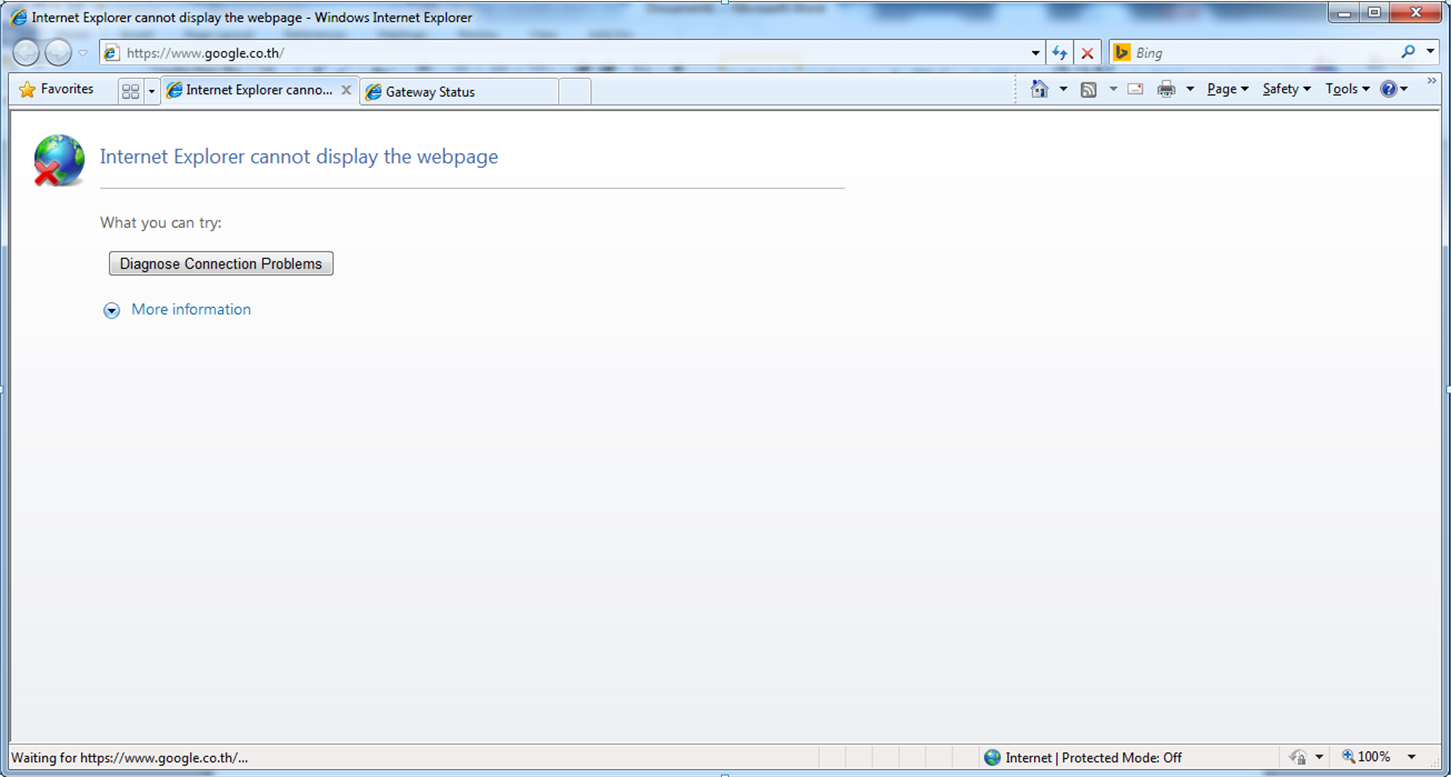Click the Read Mail envelope icon
Viewport: 1451px width, 777px height.
click(x=1135, y=89)
